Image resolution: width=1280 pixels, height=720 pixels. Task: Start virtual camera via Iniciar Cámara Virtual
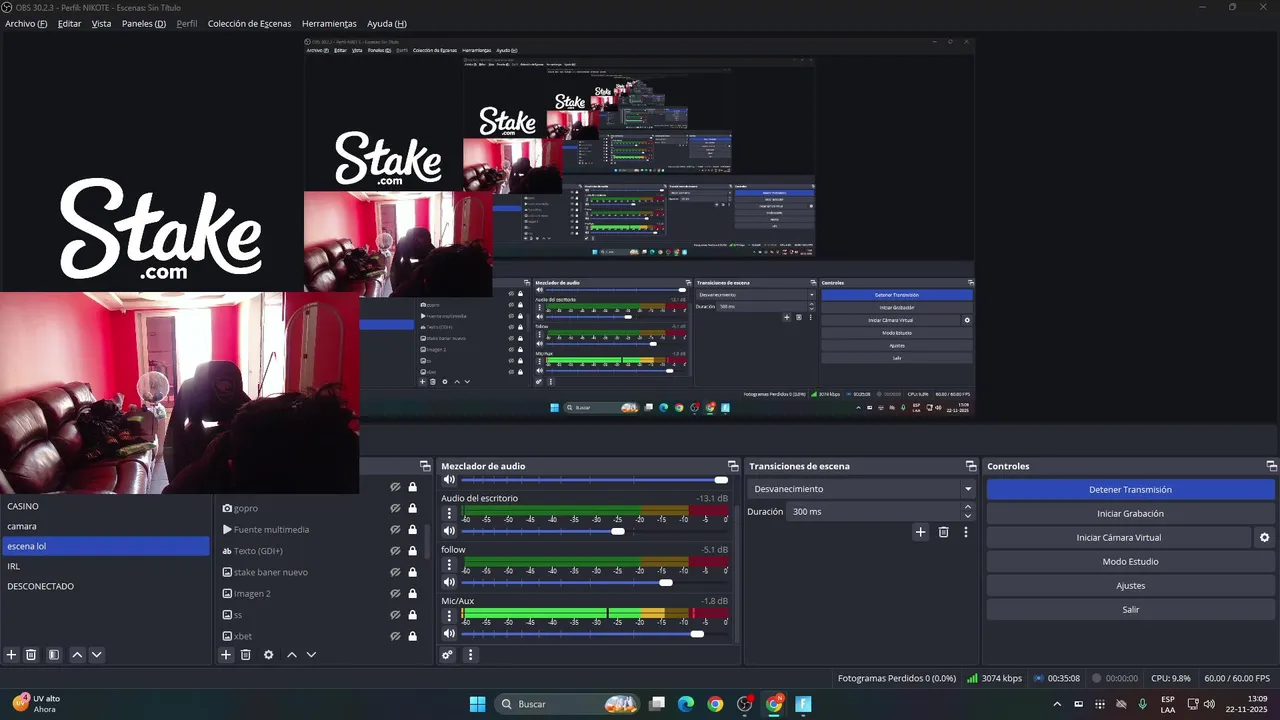(1118, 537)
